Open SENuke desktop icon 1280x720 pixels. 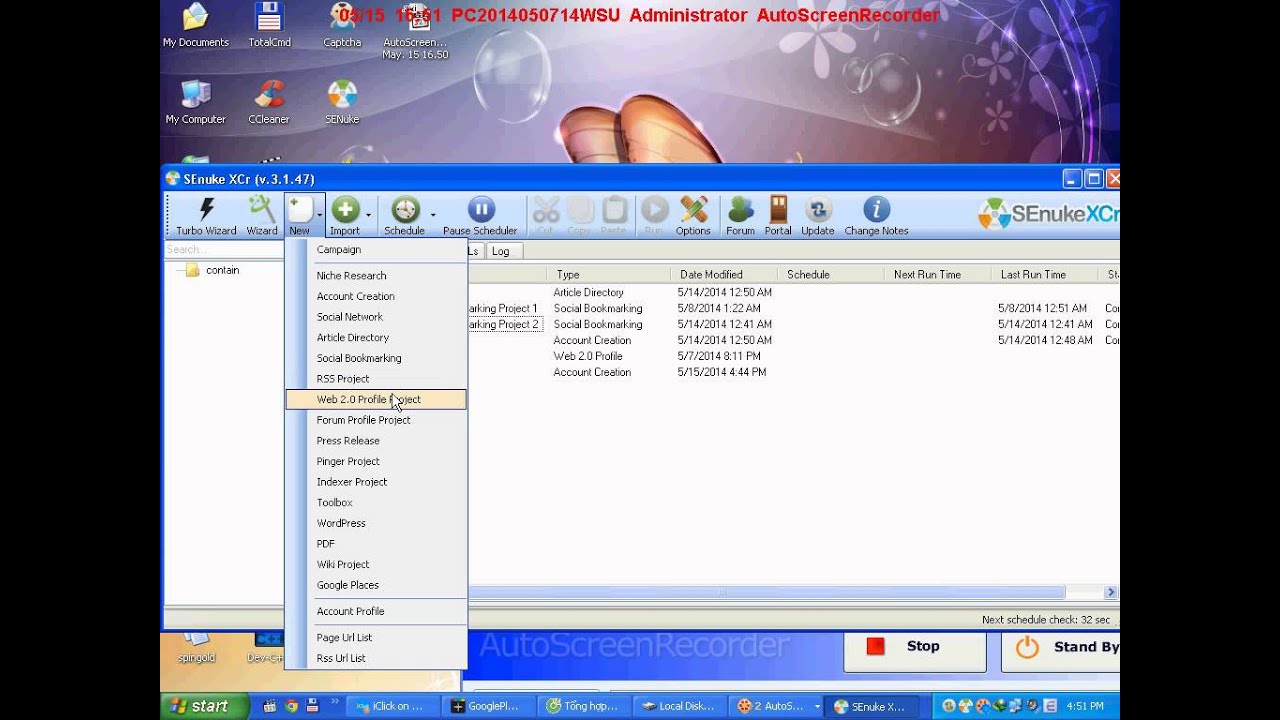(342, 102)
